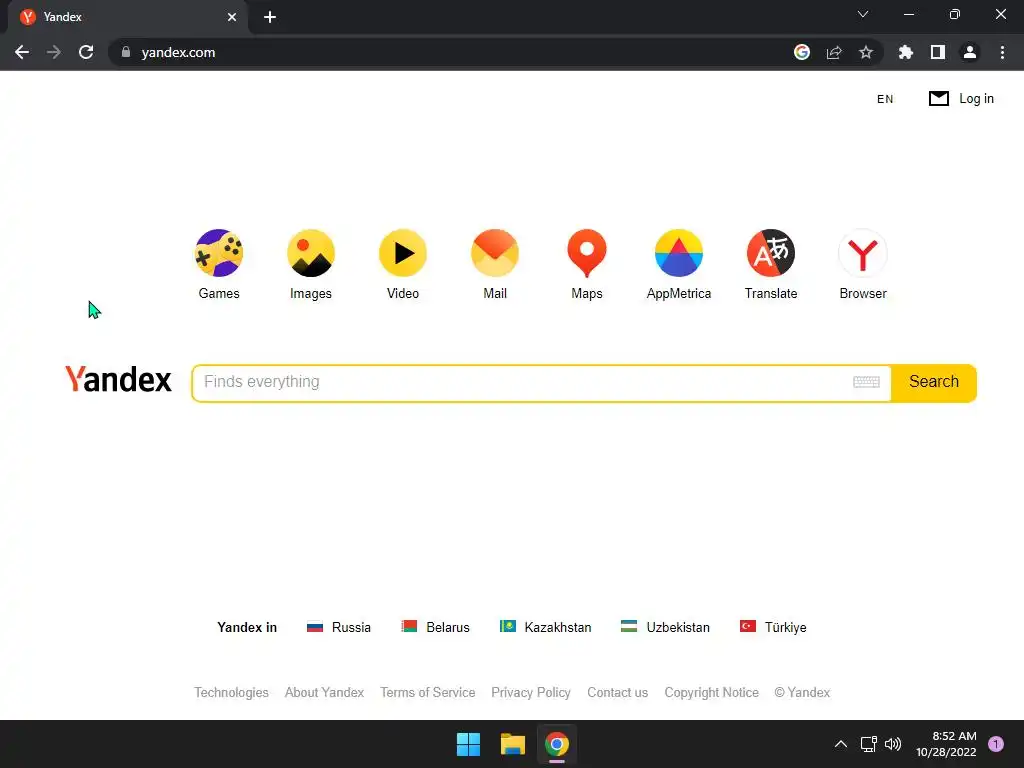Open Yandex Images service icon
This screenshot has height=768, width=1024.
311,253
